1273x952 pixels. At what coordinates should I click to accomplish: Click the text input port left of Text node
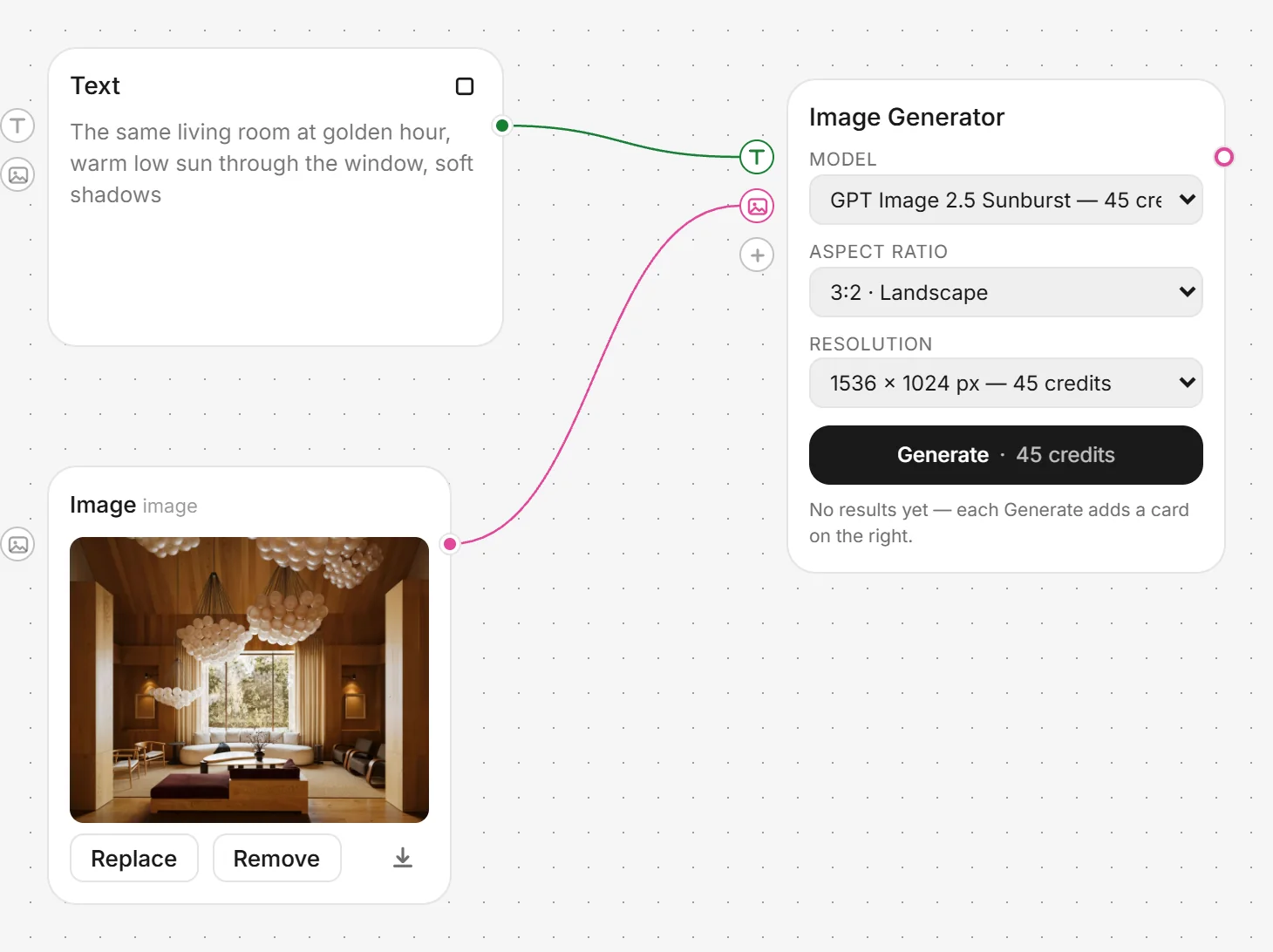coord(17,126)
